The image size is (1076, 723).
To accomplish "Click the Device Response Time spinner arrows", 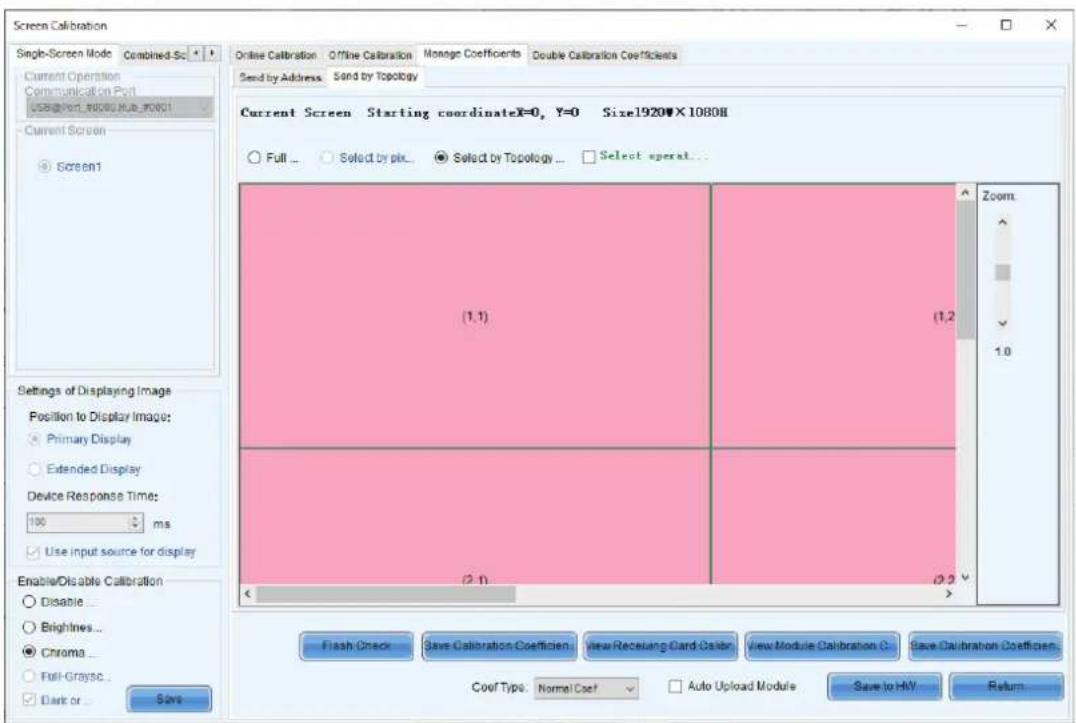I will (136, 523).
